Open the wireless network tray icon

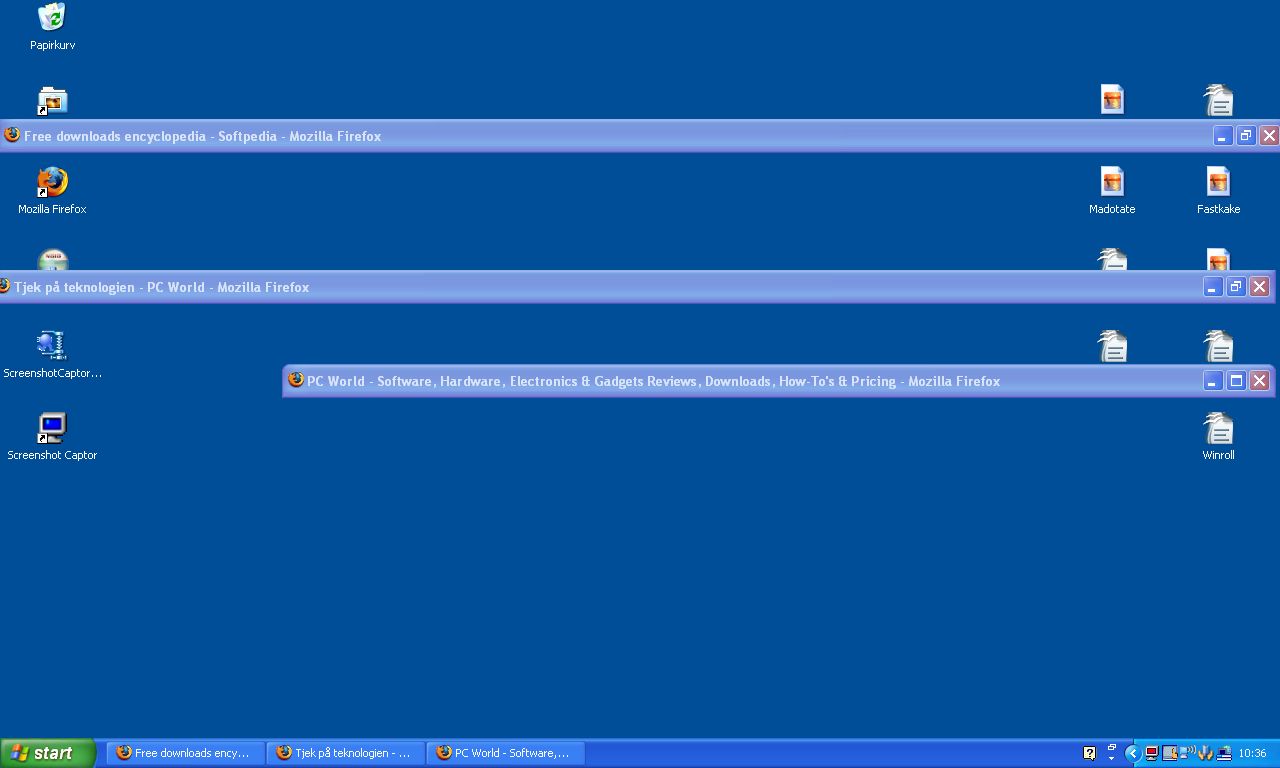tap(1187, 753)
